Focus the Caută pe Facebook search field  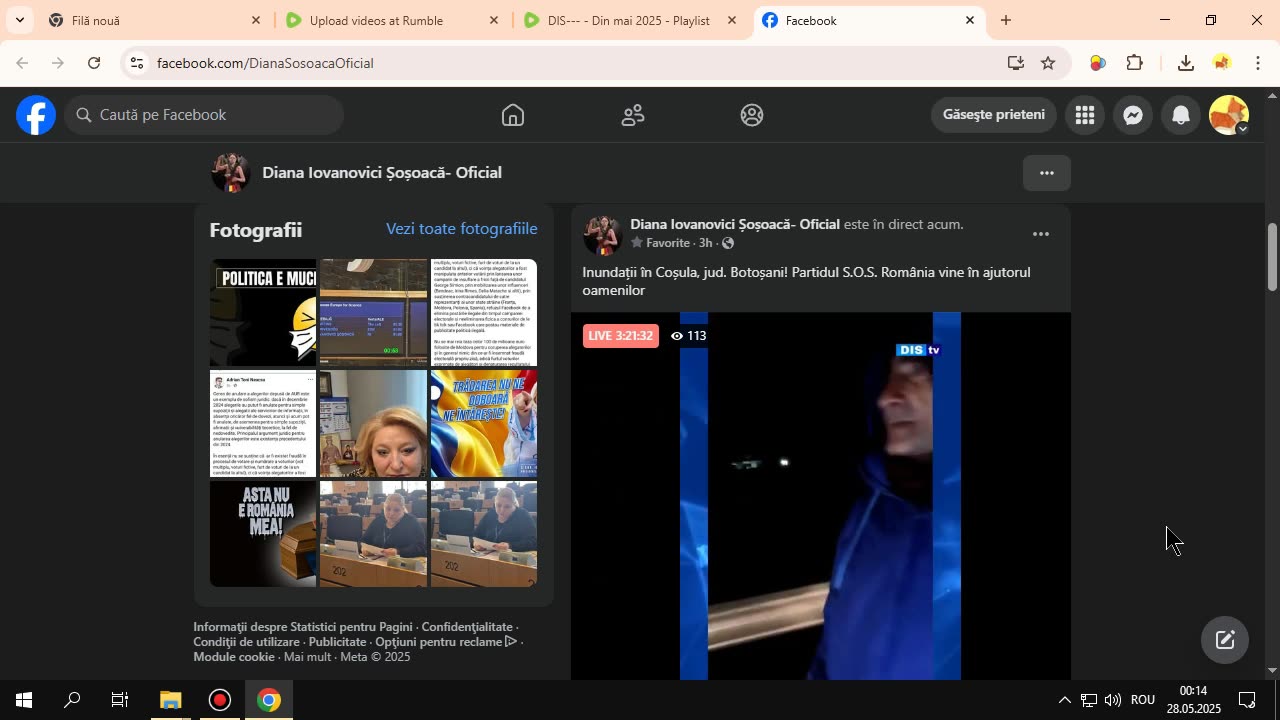(x=205, y=115)
